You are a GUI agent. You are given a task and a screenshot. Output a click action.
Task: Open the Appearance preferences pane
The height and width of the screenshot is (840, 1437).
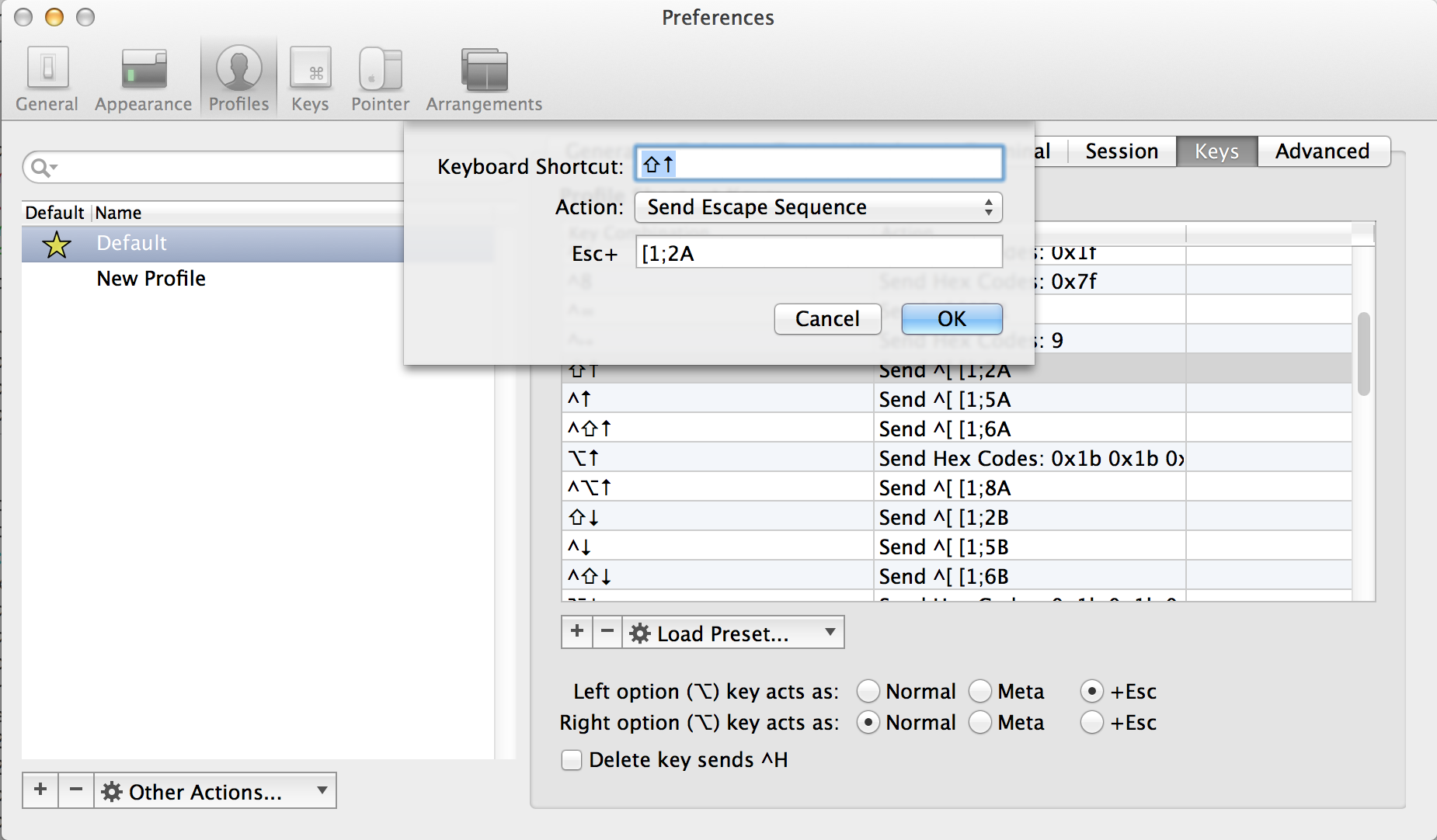point(143,79)
